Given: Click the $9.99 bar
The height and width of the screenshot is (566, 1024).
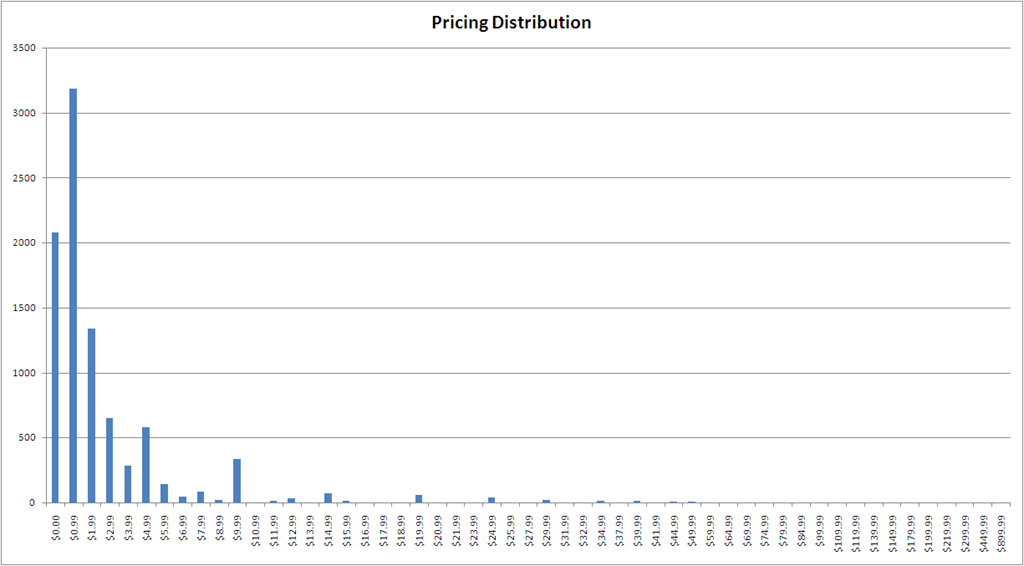Looking at the screenshot, I should click(x=237, y=480).
